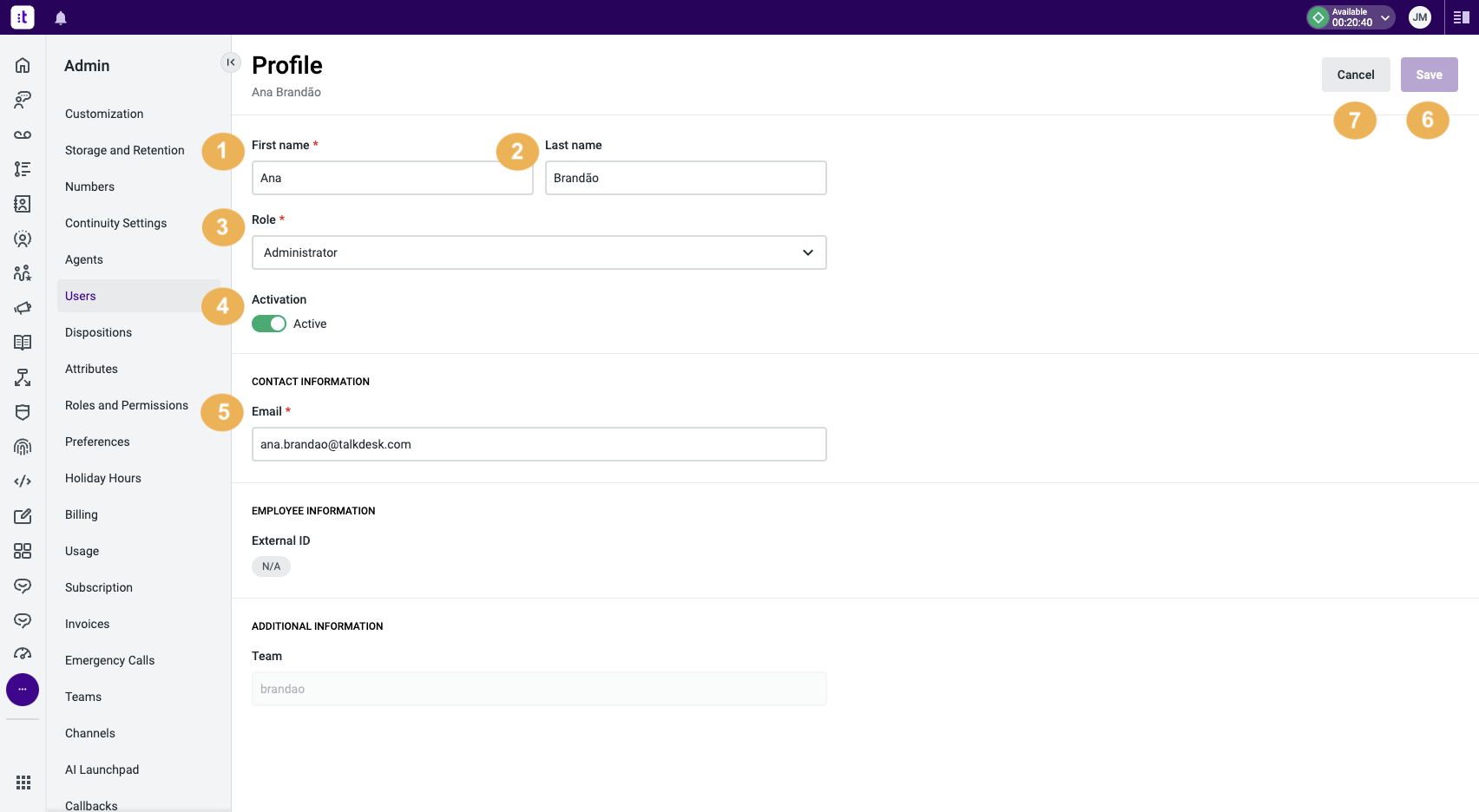Collapse the Profile panel with the arrow button

(230, 62)
